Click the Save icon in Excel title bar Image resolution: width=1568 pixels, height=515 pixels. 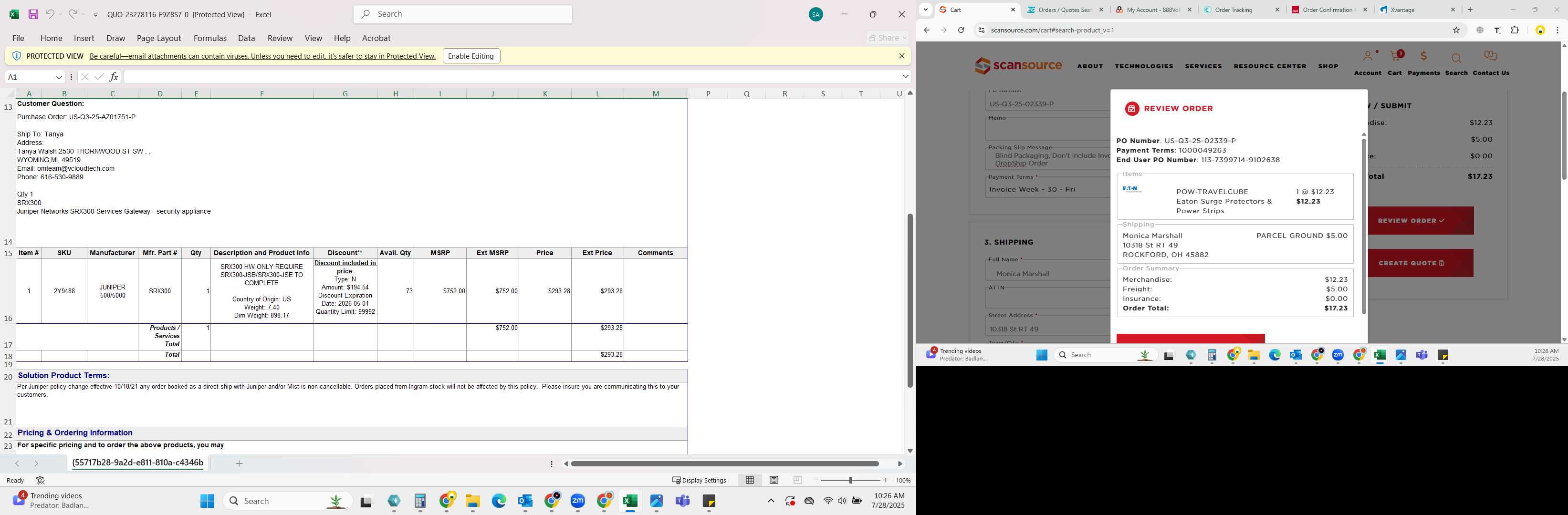click(33, 14)
